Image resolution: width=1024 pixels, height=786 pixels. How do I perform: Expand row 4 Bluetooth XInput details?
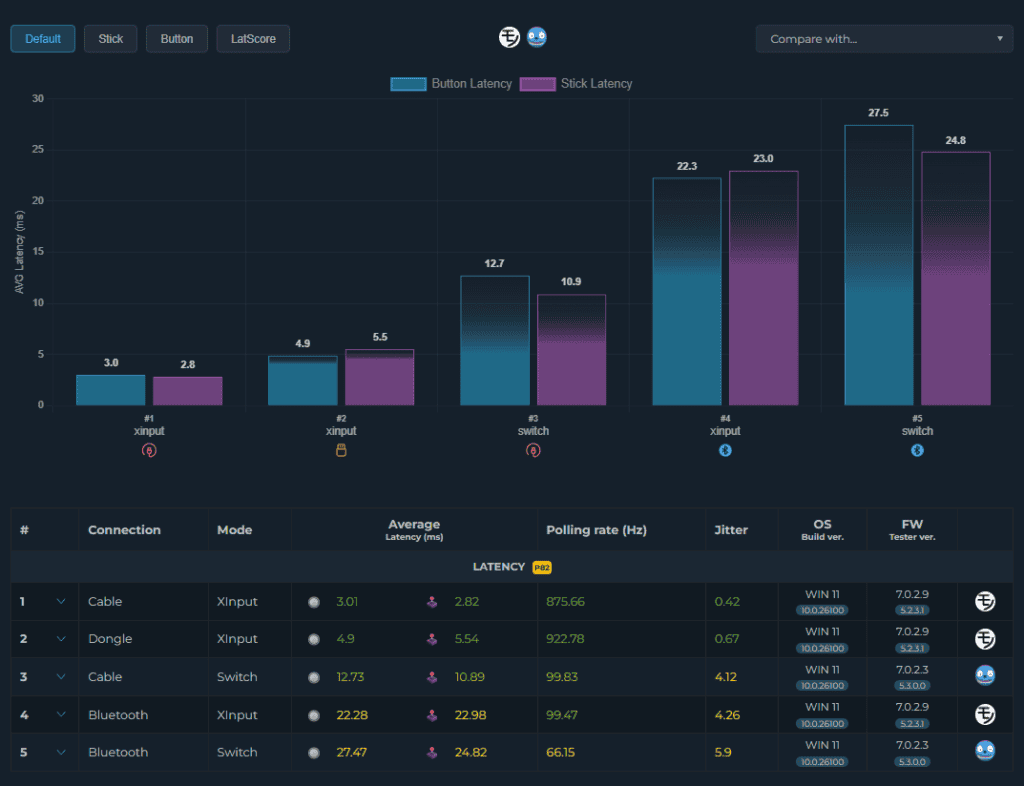point(61,715)
